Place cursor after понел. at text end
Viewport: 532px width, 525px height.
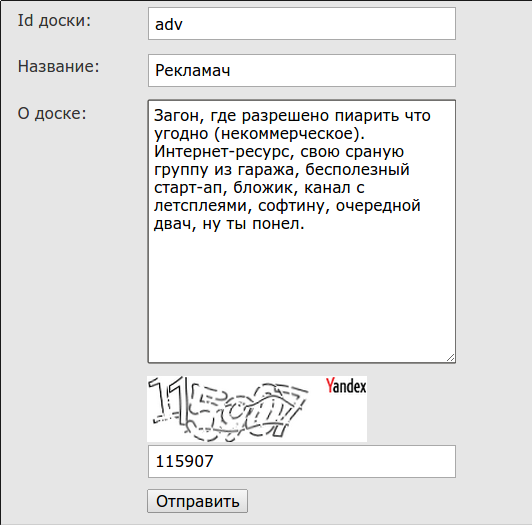point(305,224)
